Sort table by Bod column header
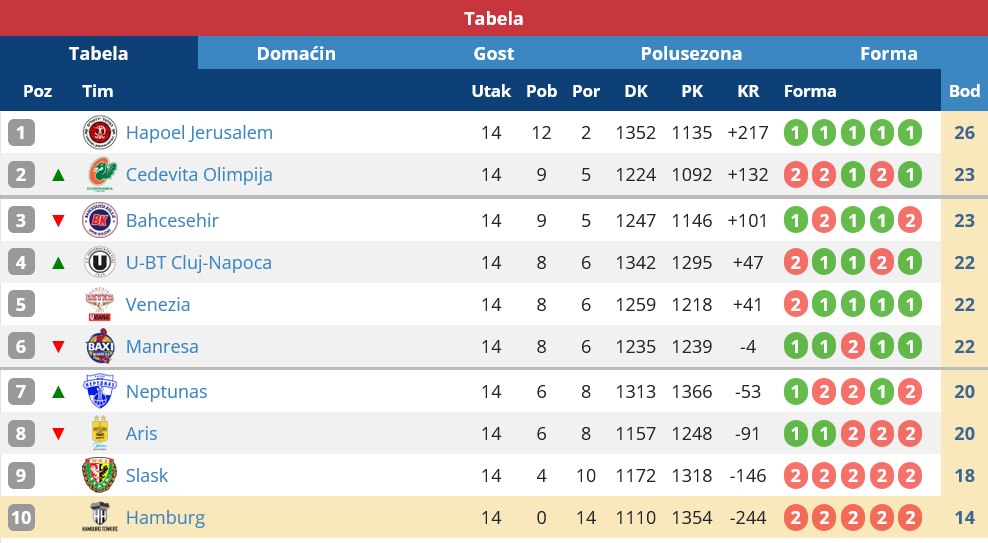 964,91
